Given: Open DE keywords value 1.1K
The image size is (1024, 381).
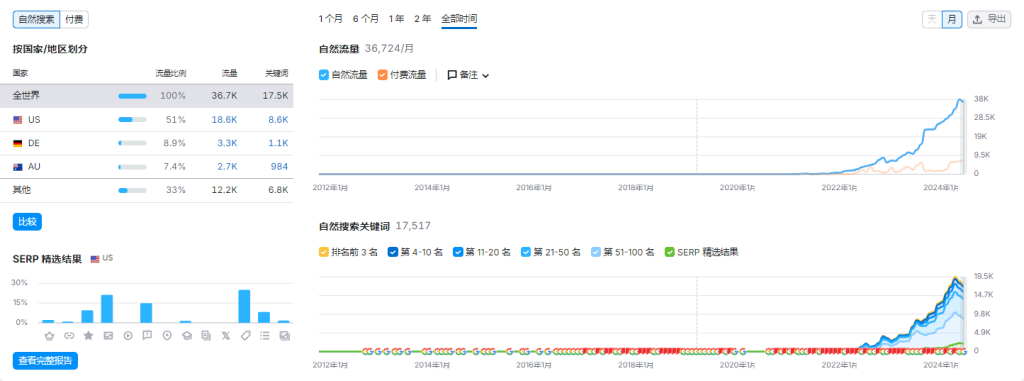Looking at the screenshot, I should click(x=278, y=143).
